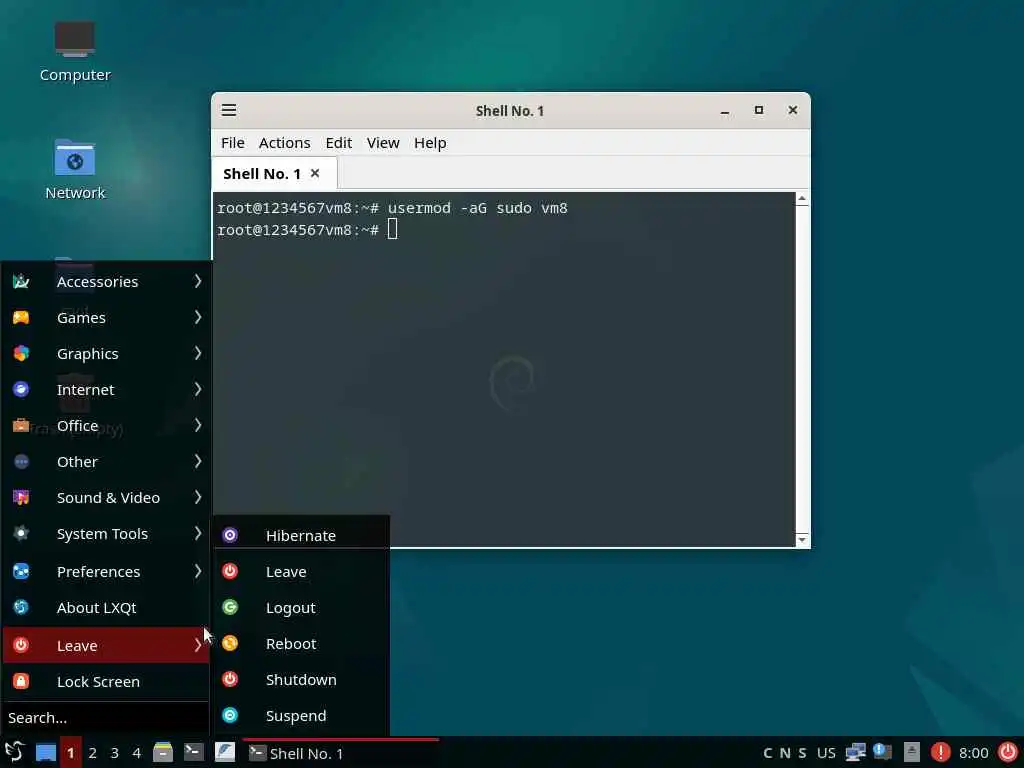Open the Edit menu

(338, 142)
